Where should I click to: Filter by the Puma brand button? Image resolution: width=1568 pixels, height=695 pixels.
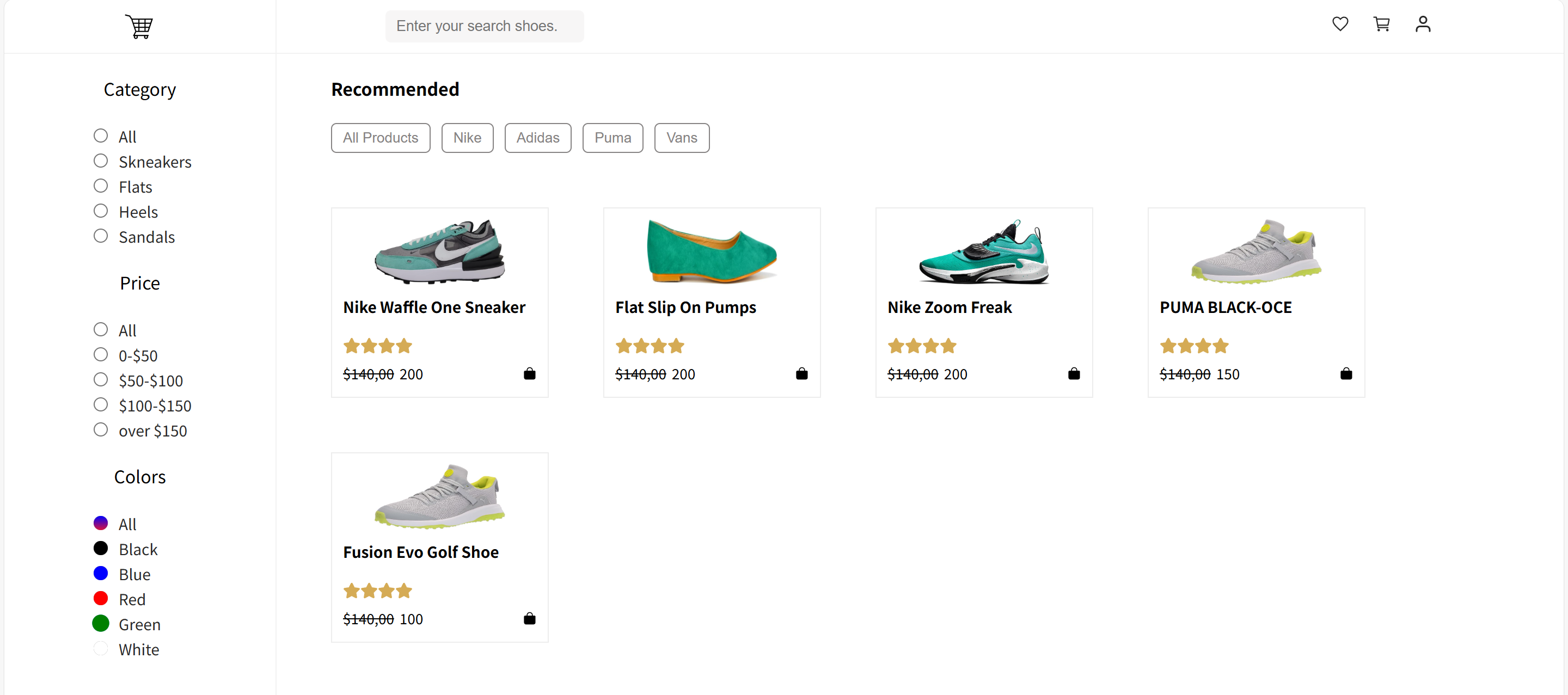612,138
